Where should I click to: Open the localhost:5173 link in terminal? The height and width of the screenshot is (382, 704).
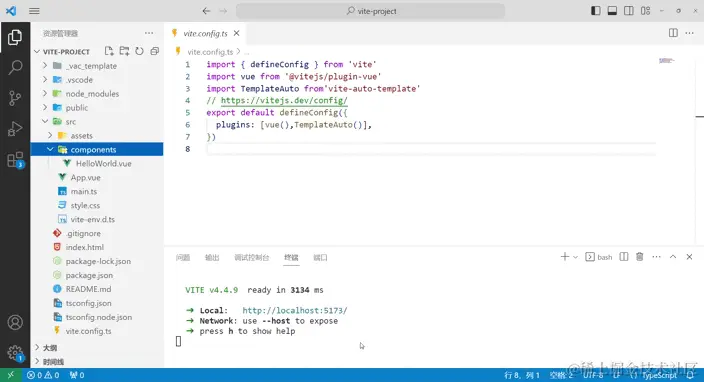coord(295,310)
